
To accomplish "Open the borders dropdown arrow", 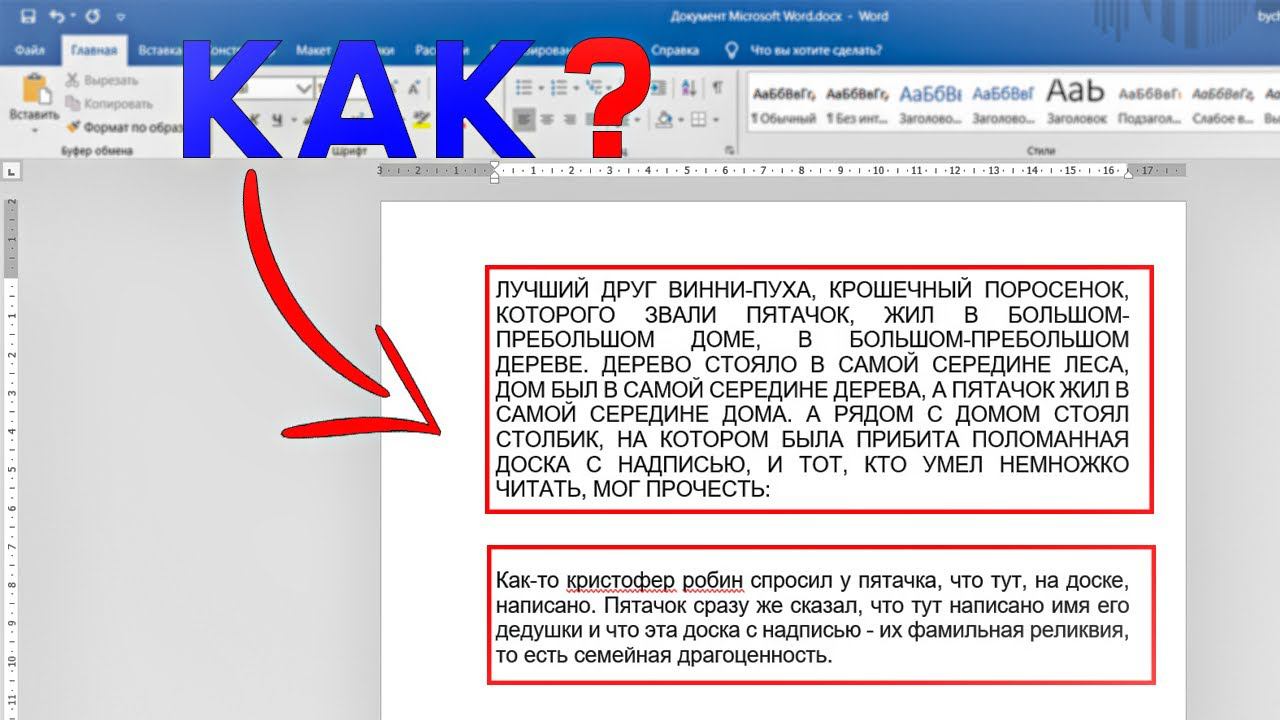I will tap(715, 120).
